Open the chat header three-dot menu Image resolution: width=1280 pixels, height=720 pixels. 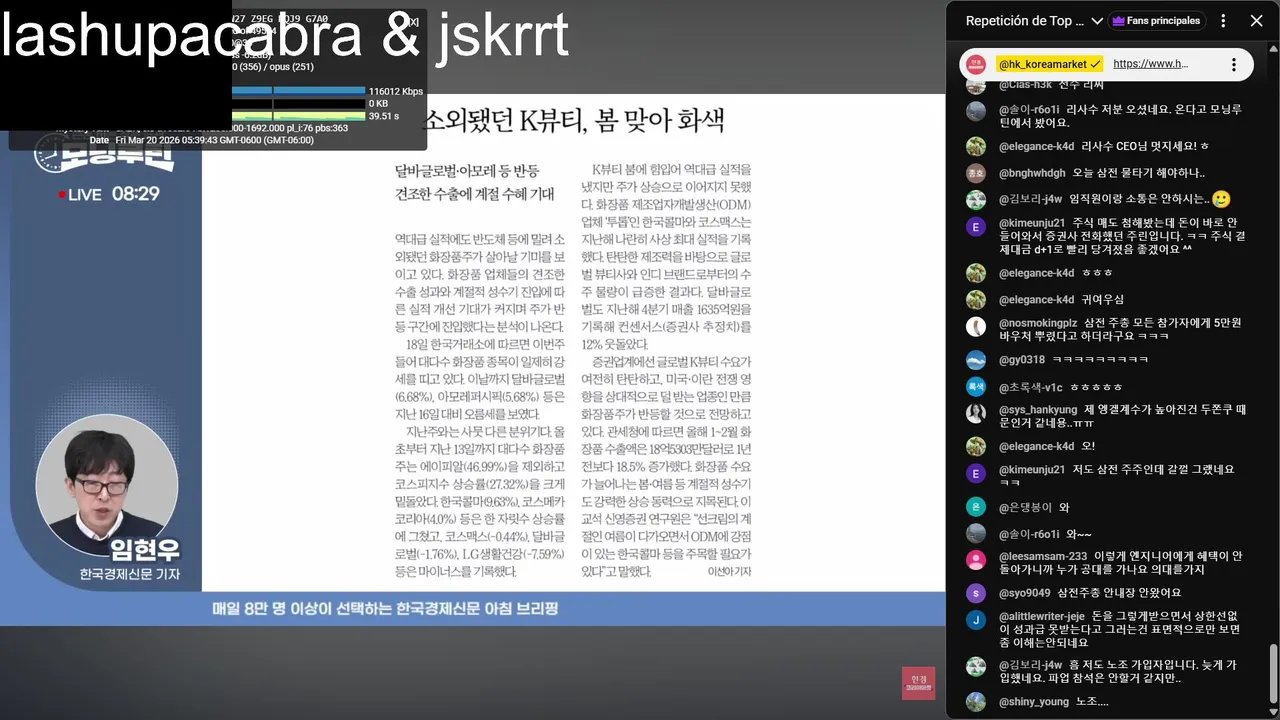tap(1223, 21)
